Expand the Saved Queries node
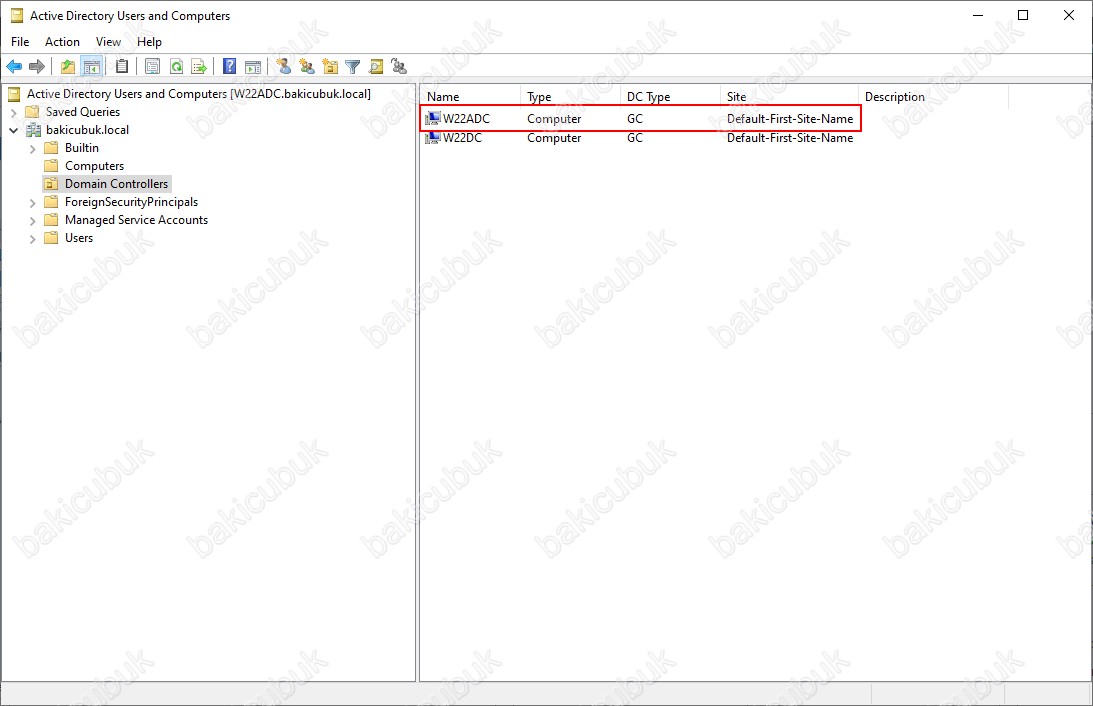This screenshot has width=1093, height=706. [13, 112]
